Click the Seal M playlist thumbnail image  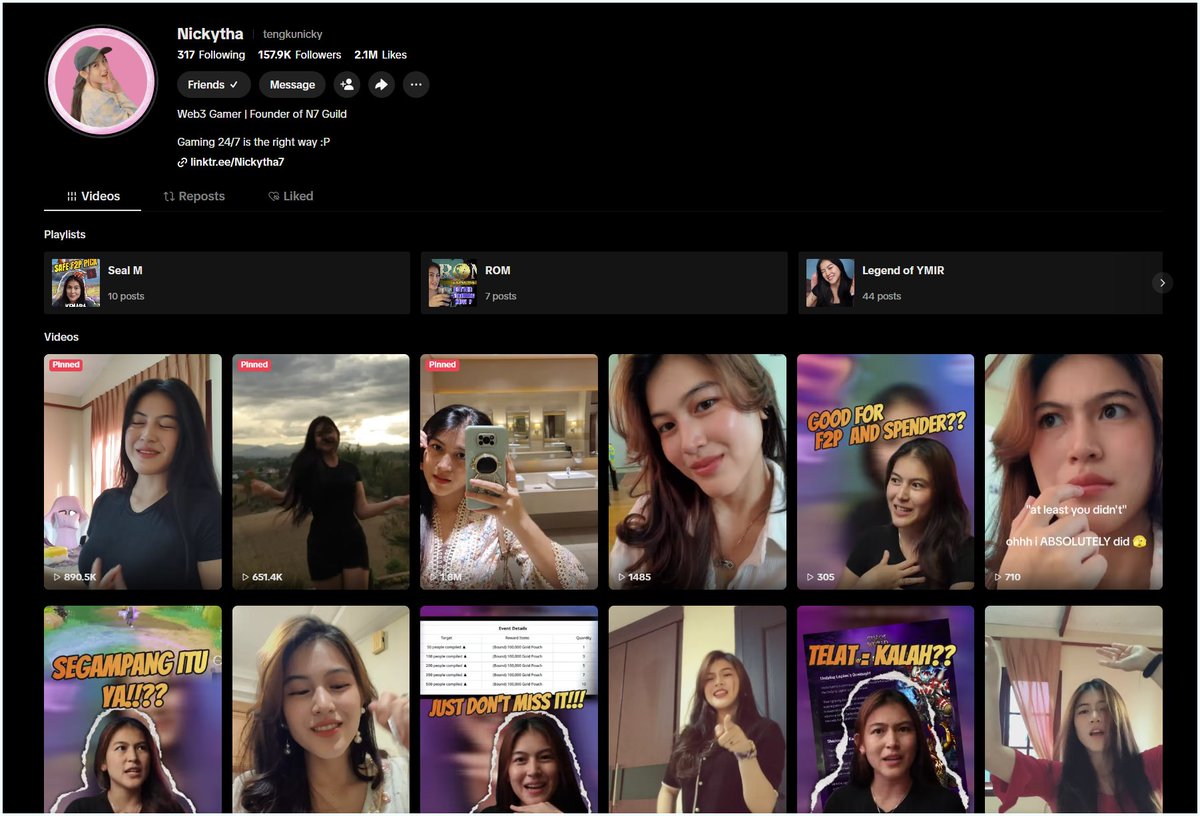click(76, 283)
